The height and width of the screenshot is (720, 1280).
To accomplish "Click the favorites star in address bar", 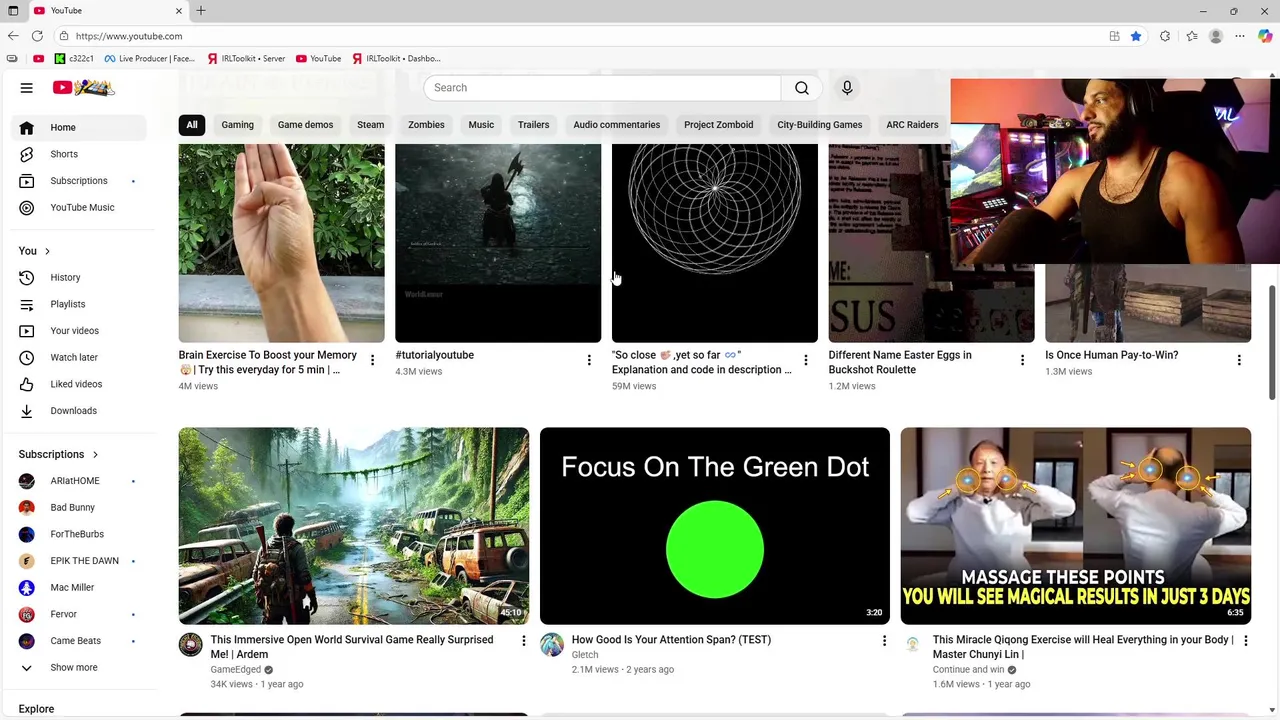I will [1136, 36].
